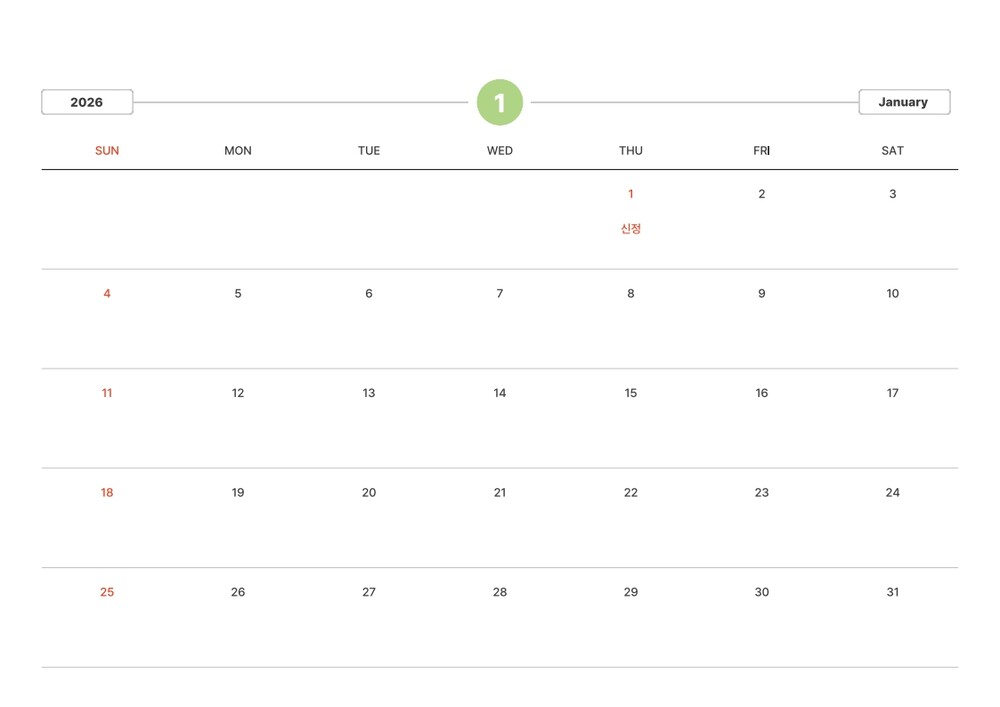Screen dimensions: 1000x707
Task: Pick date 15 in the calendar
Action: click(x=631, y=393)
